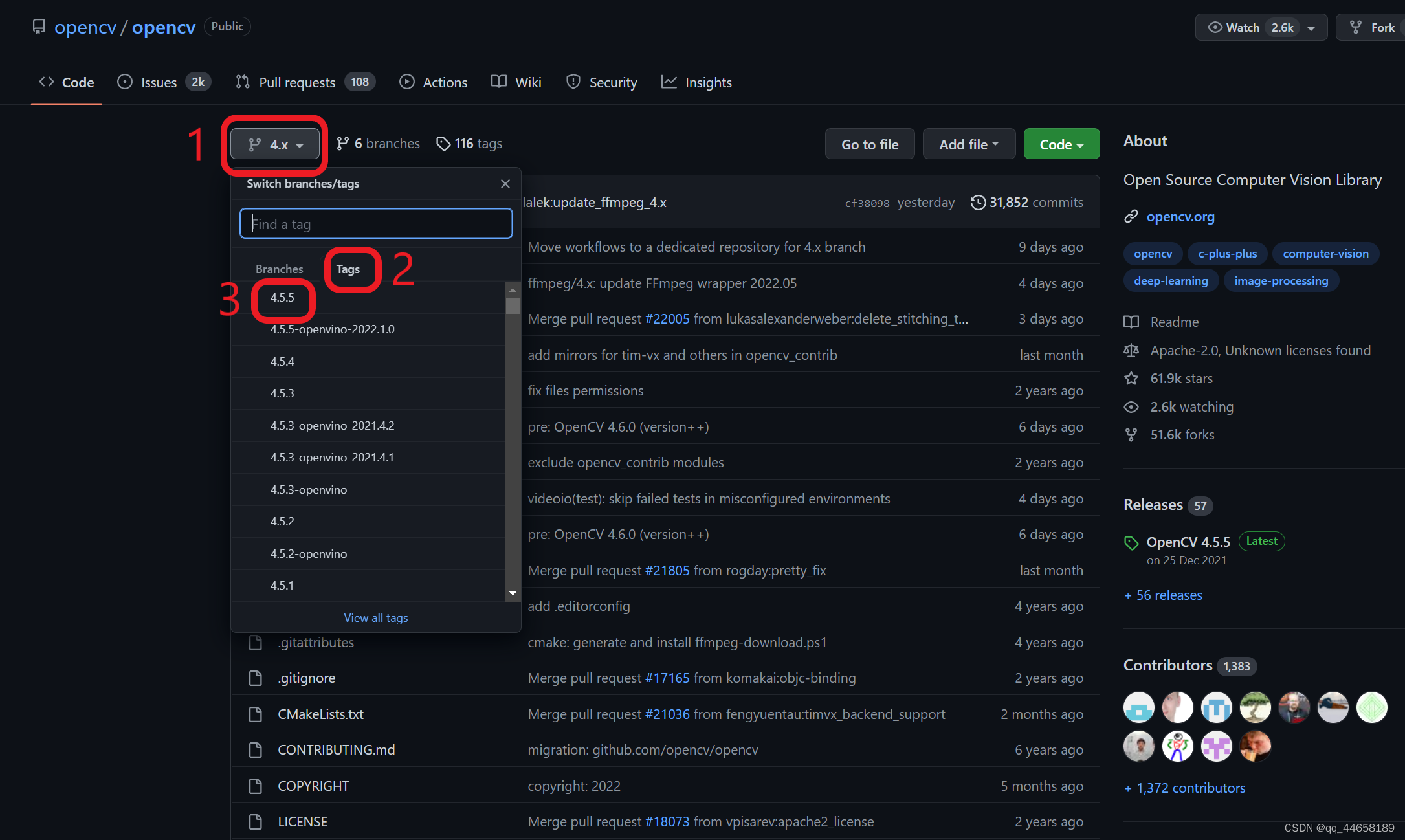Open pull request #22005 link
1405x840 pixels.
(x=667, y=319)
